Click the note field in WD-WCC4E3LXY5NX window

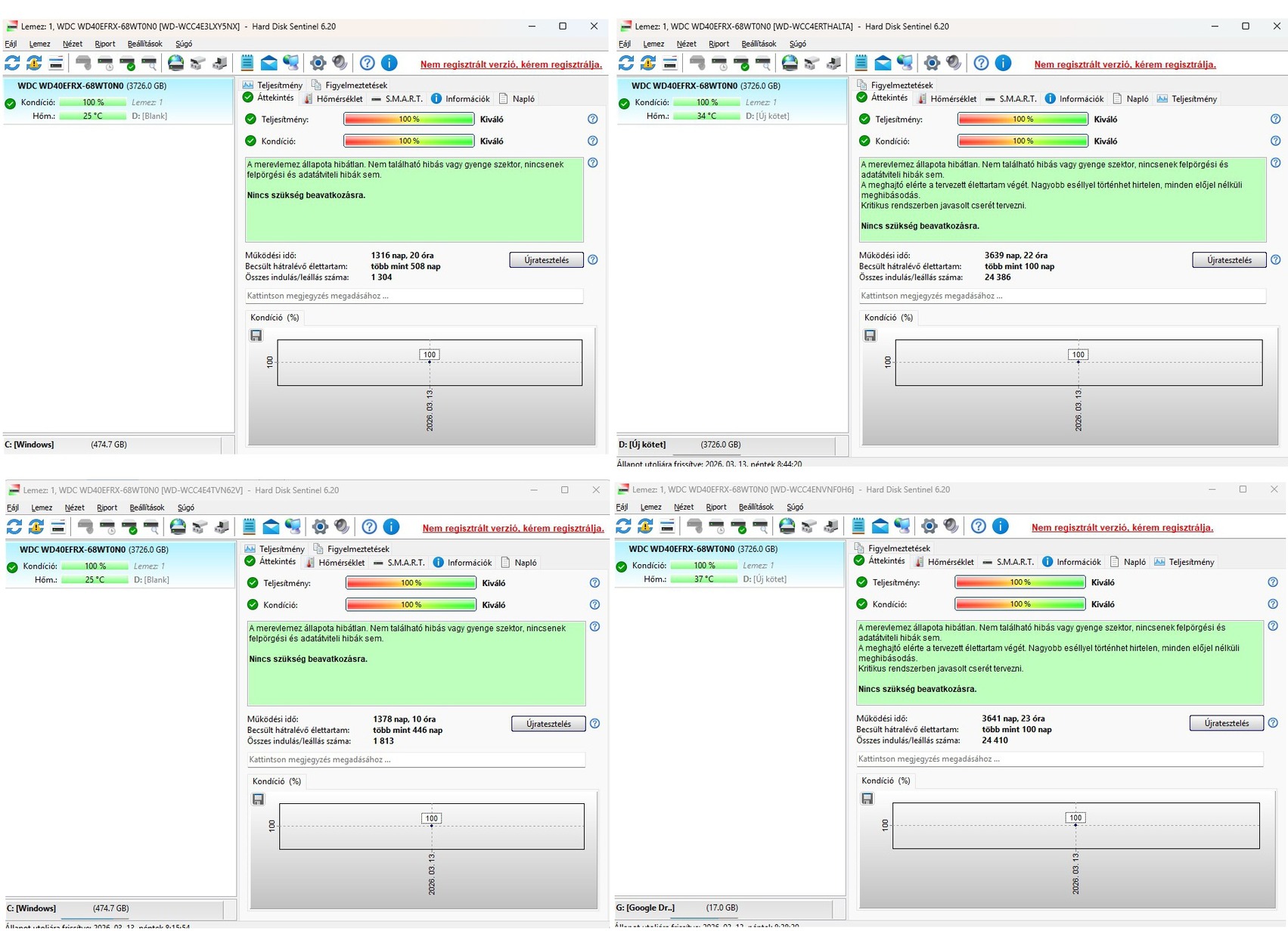[x=414, y=296]
